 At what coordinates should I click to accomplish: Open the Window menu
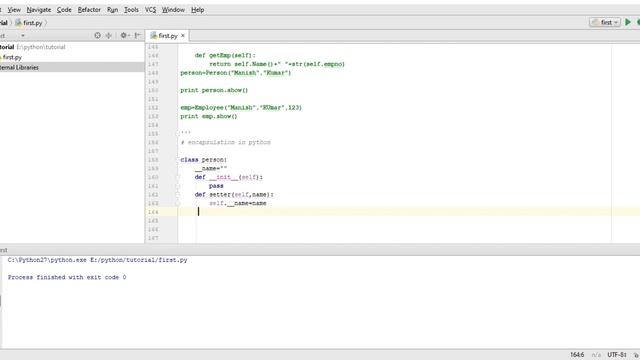pos(173,9)
